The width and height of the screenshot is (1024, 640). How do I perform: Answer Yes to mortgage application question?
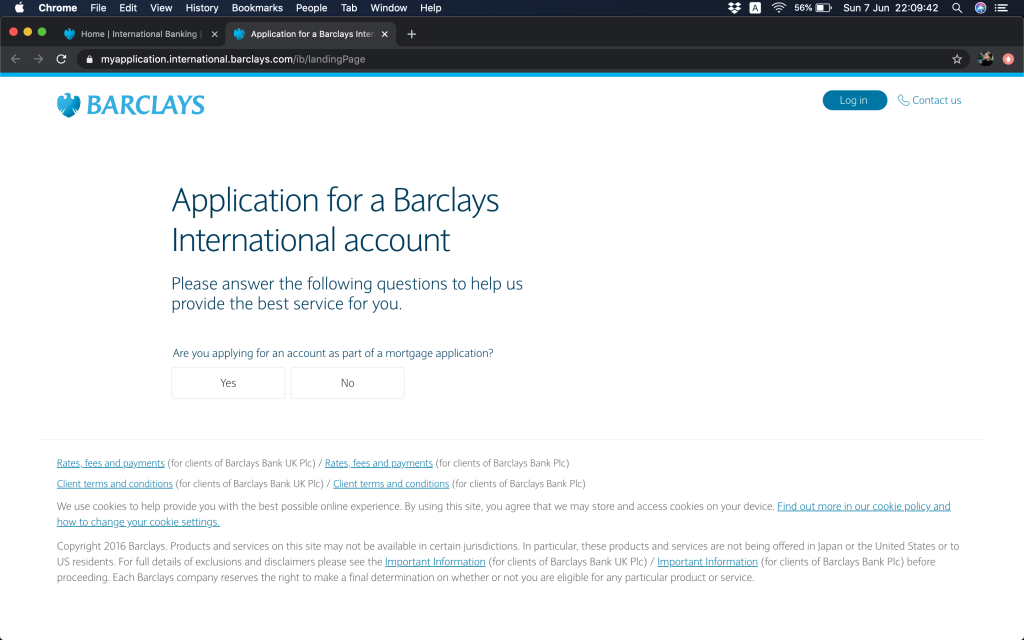228,383
